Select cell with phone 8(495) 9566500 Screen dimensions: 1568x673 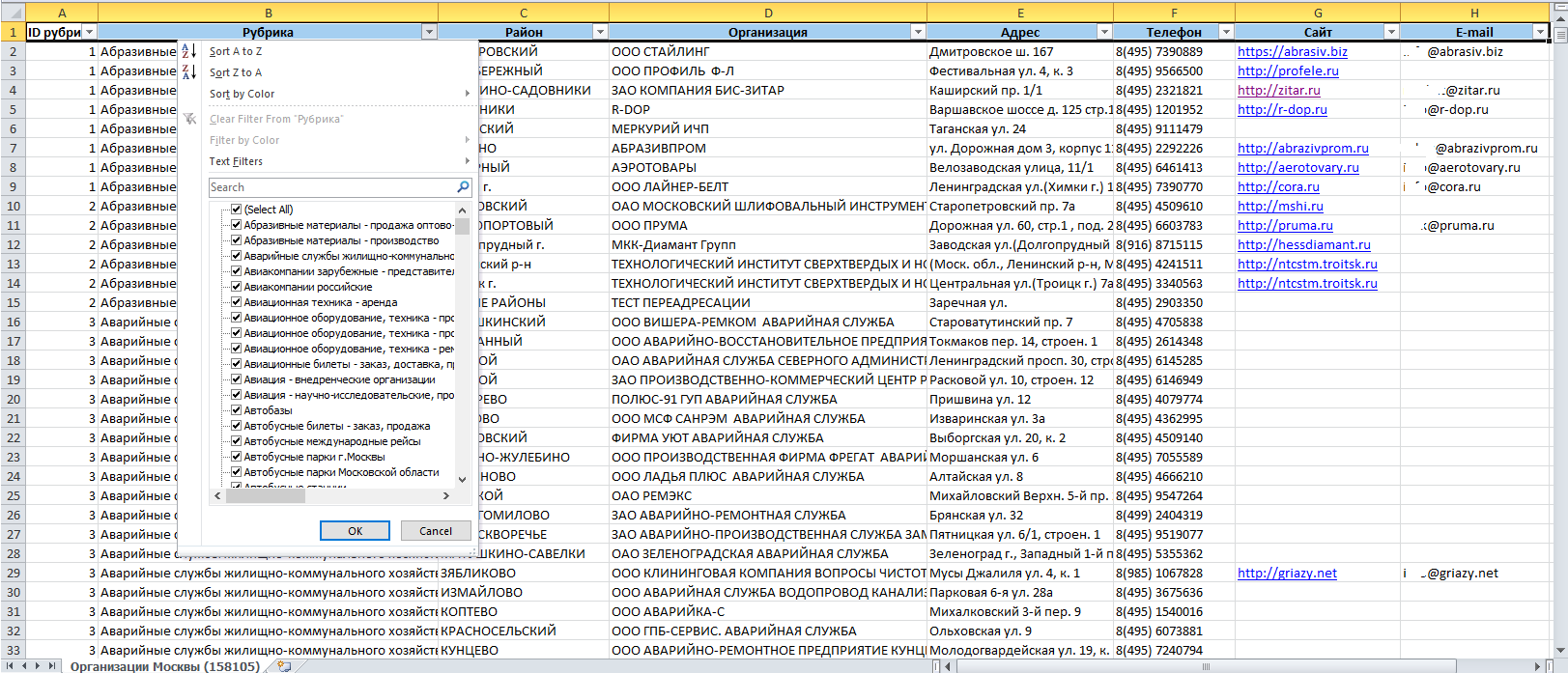(1174, 70)
